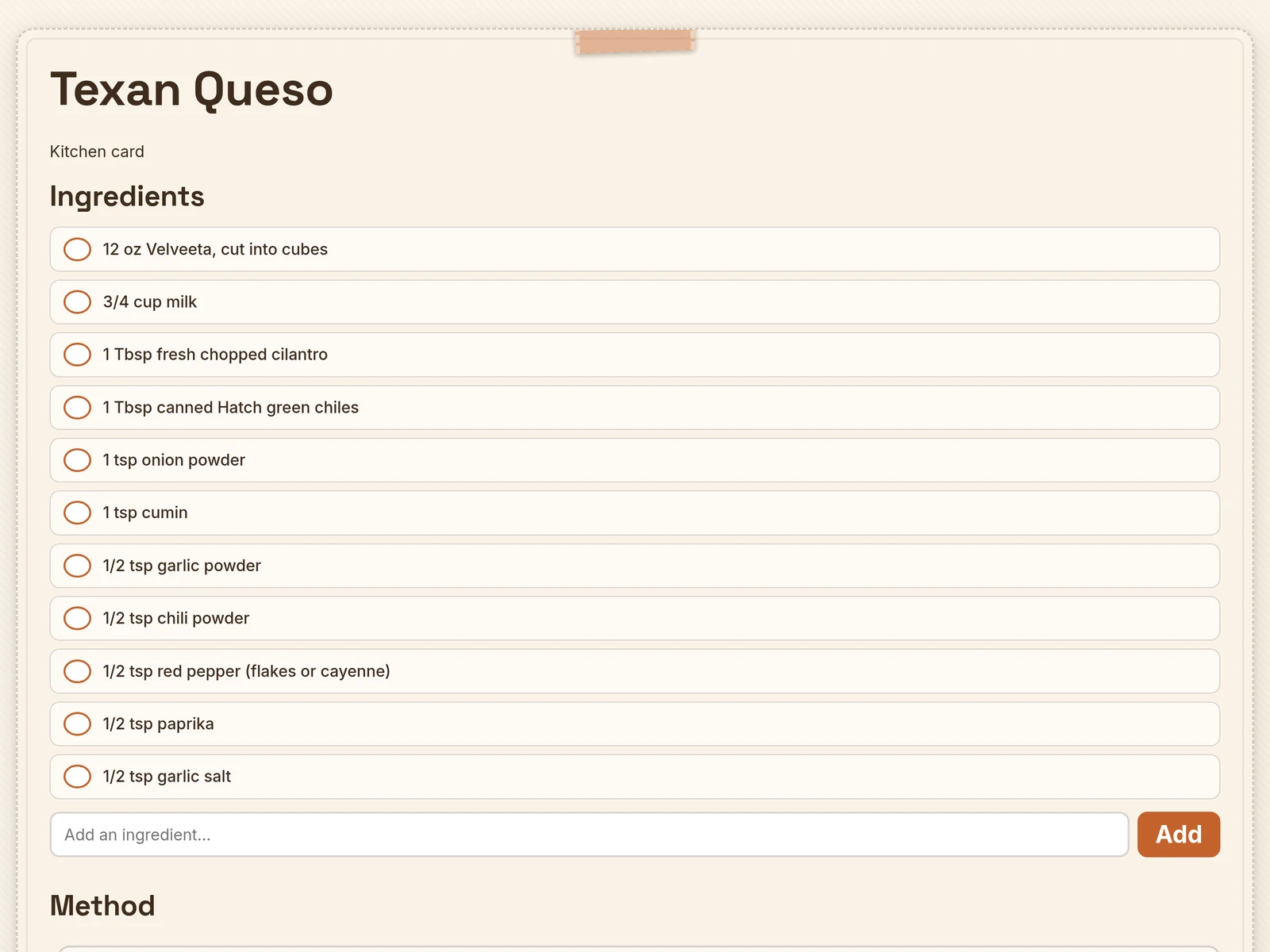
Task: Mark 1/2 tsp garlic powder as done
Action: 77,566
